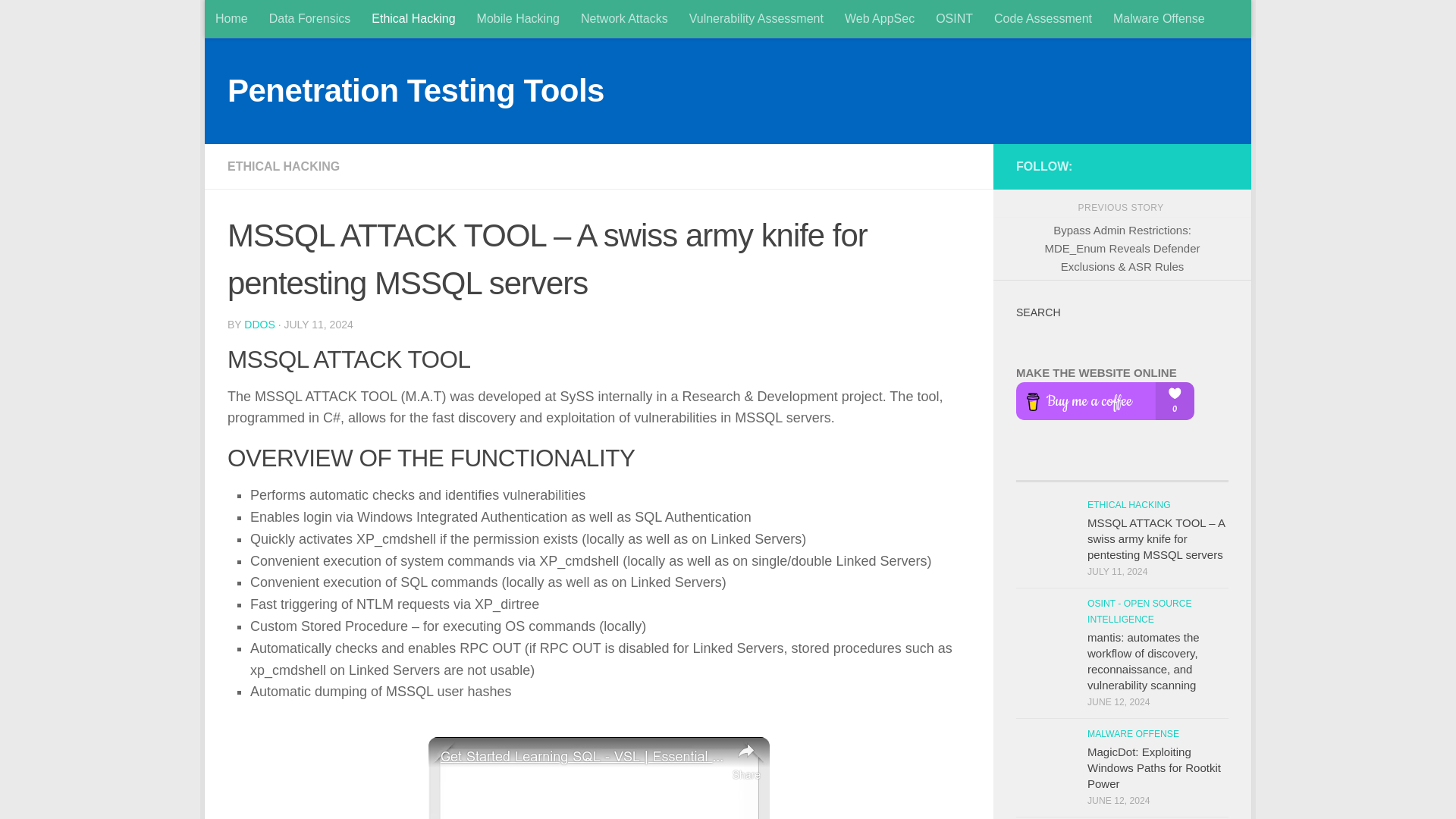Viewport: 1456px width, 819px height.
Task: Expand the Vulnerability Assessment menu
Action: 756,18
